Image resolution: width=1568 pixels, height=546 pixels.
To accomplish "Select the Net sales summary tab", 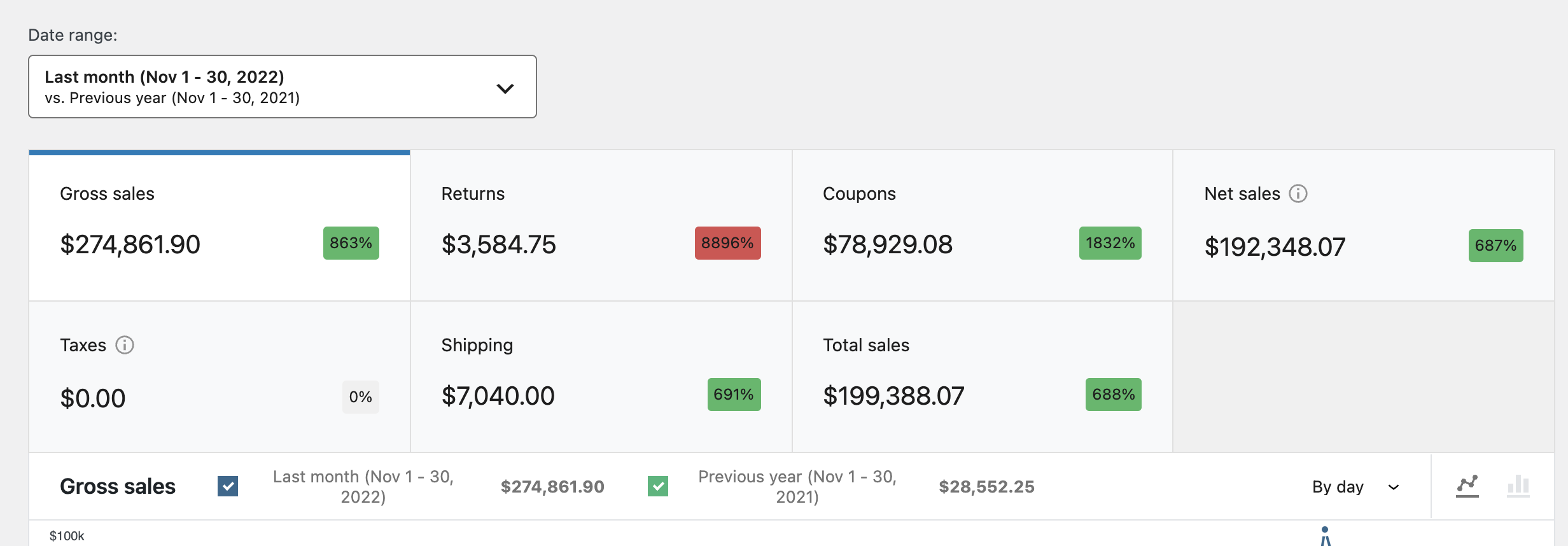I will click(x=1363, y=226).
